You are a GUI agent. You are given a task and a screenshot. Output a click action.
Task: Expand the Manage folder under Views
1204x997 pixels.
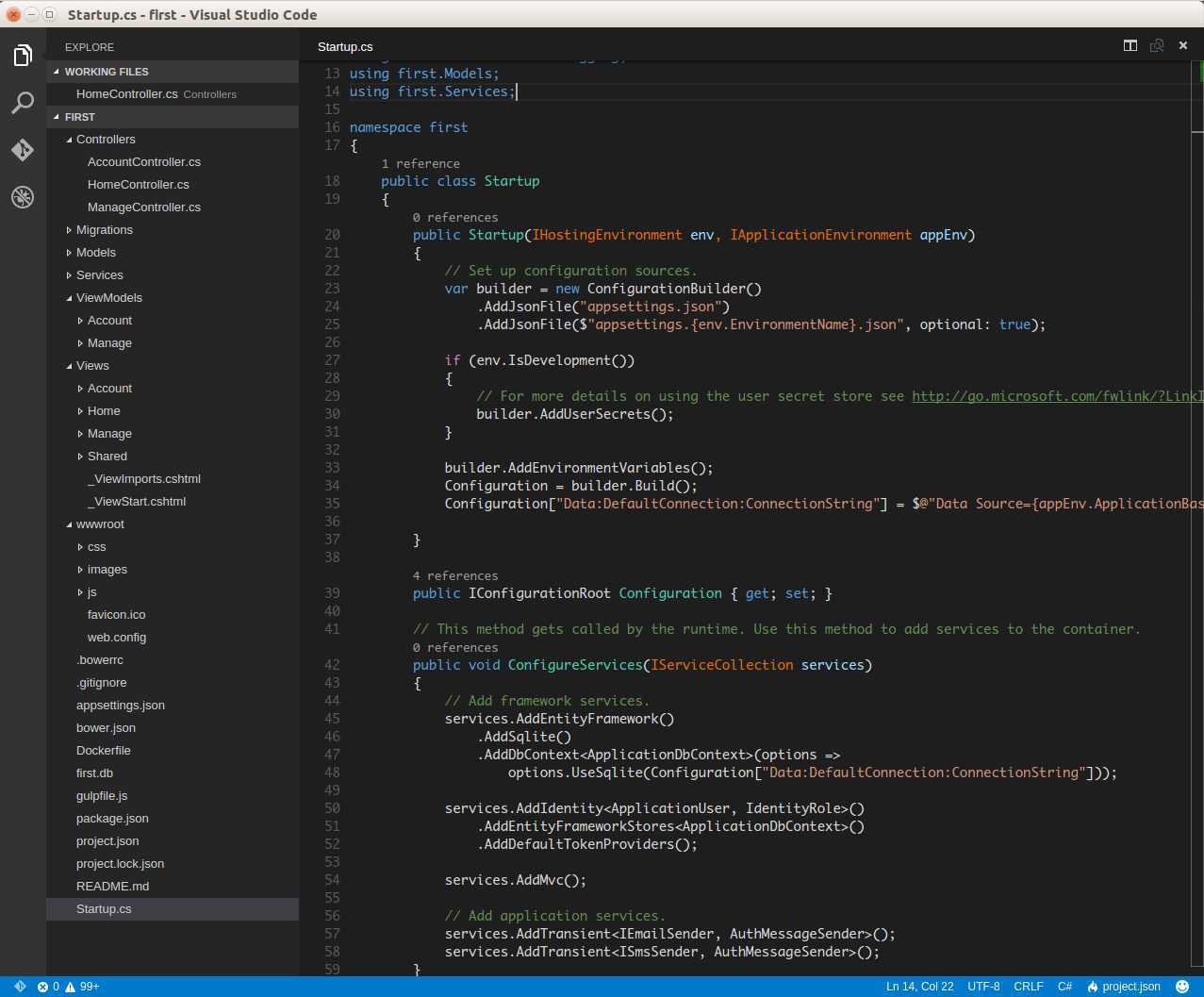pos(173,434)
